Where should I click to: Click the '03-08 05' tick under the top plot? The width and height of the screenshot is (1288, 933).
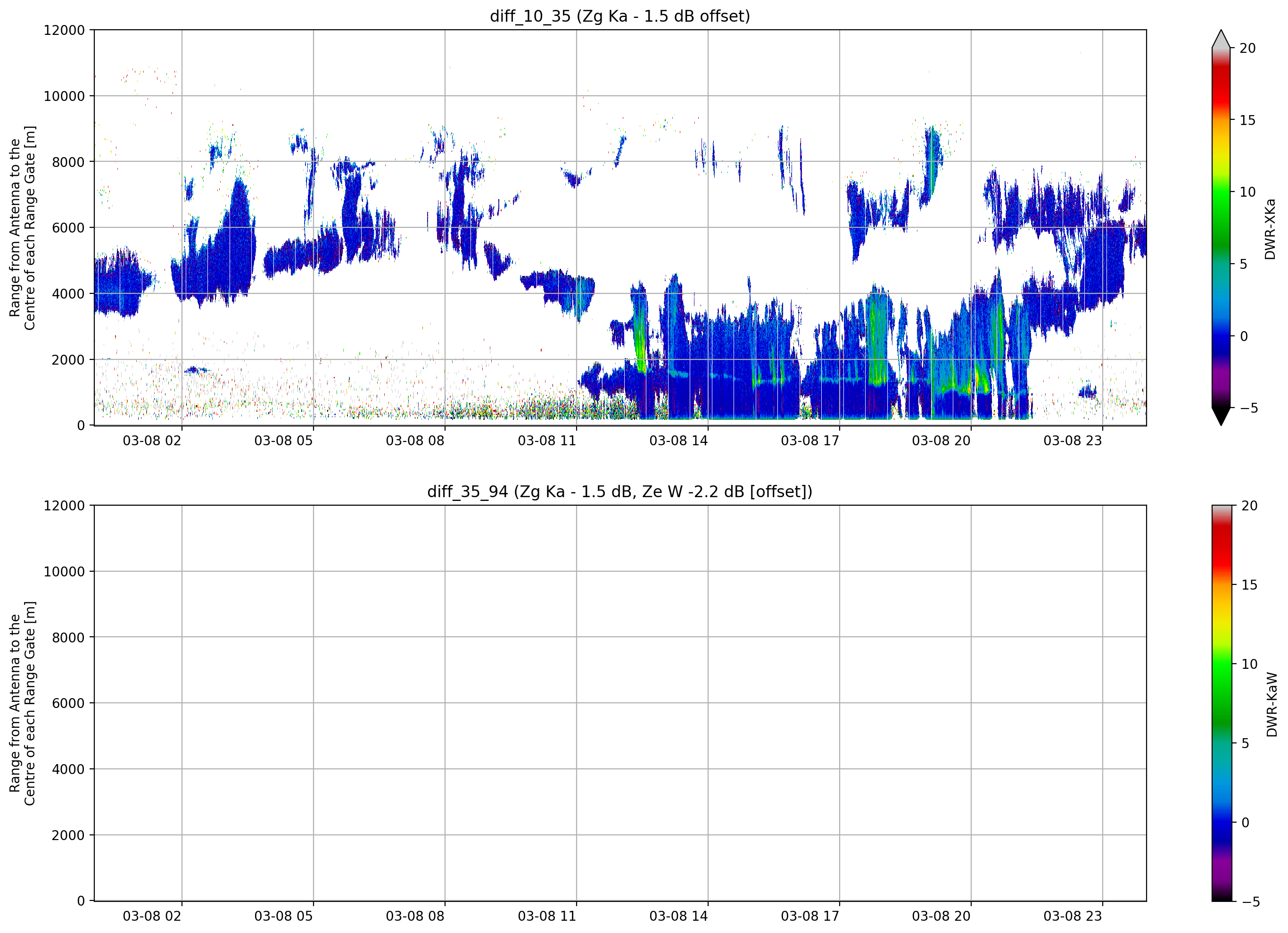283,441
